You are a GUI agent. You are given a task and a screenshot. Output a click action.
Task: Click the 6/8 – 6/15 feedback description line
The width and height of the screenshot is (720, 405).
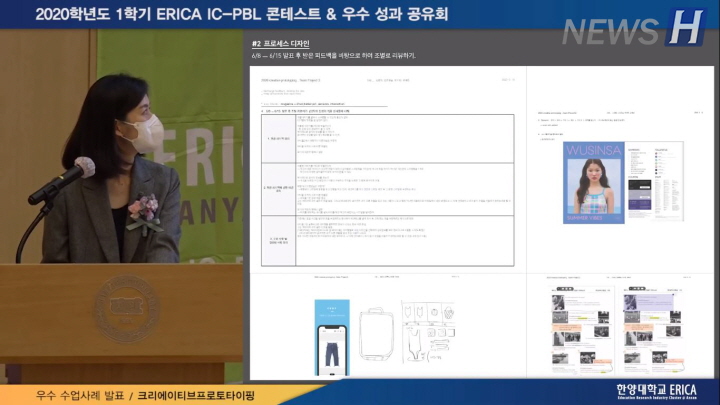[333, 55]
